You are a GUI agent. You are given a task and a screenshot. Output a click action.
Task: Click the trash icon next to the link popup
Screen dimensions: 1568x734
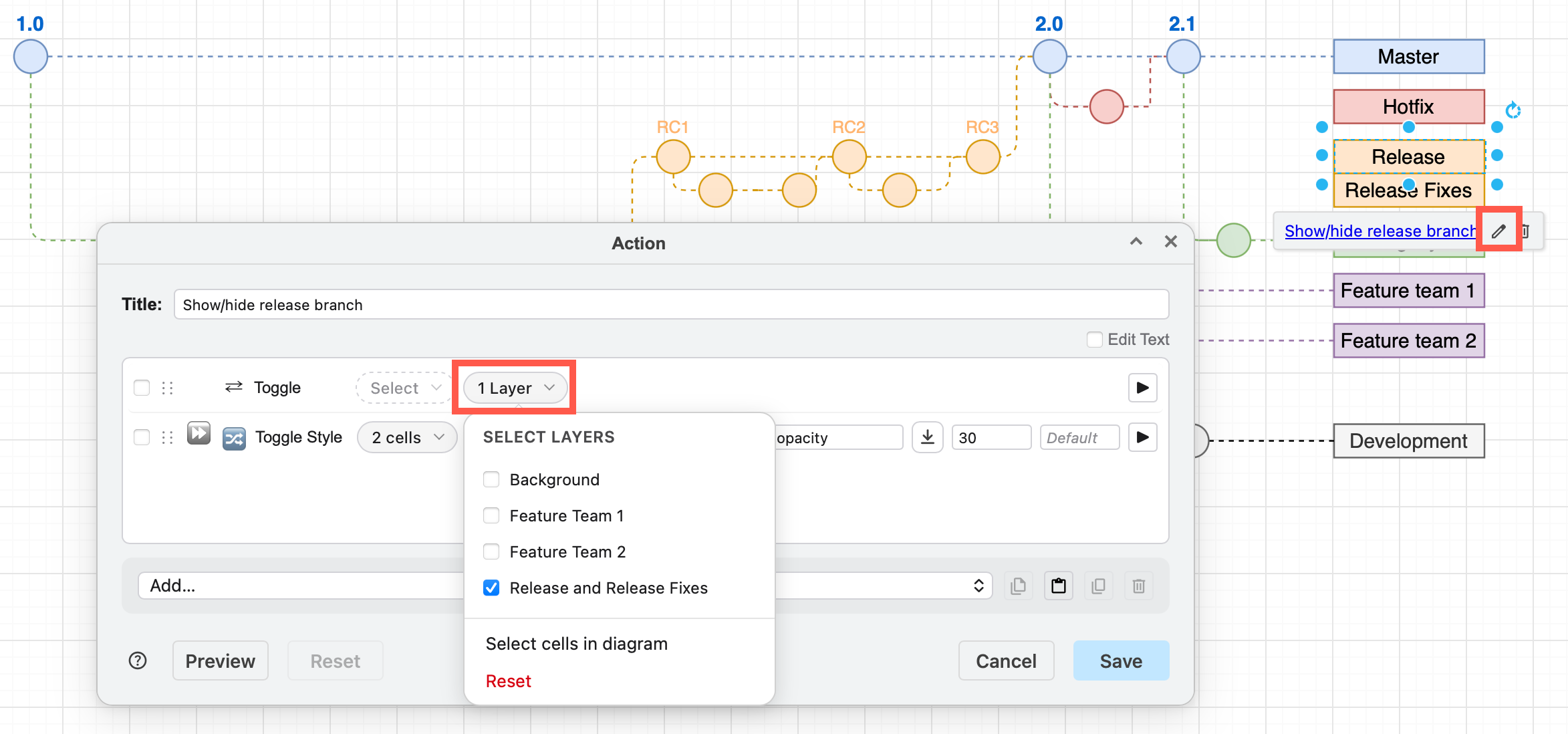coord(1527,231)
